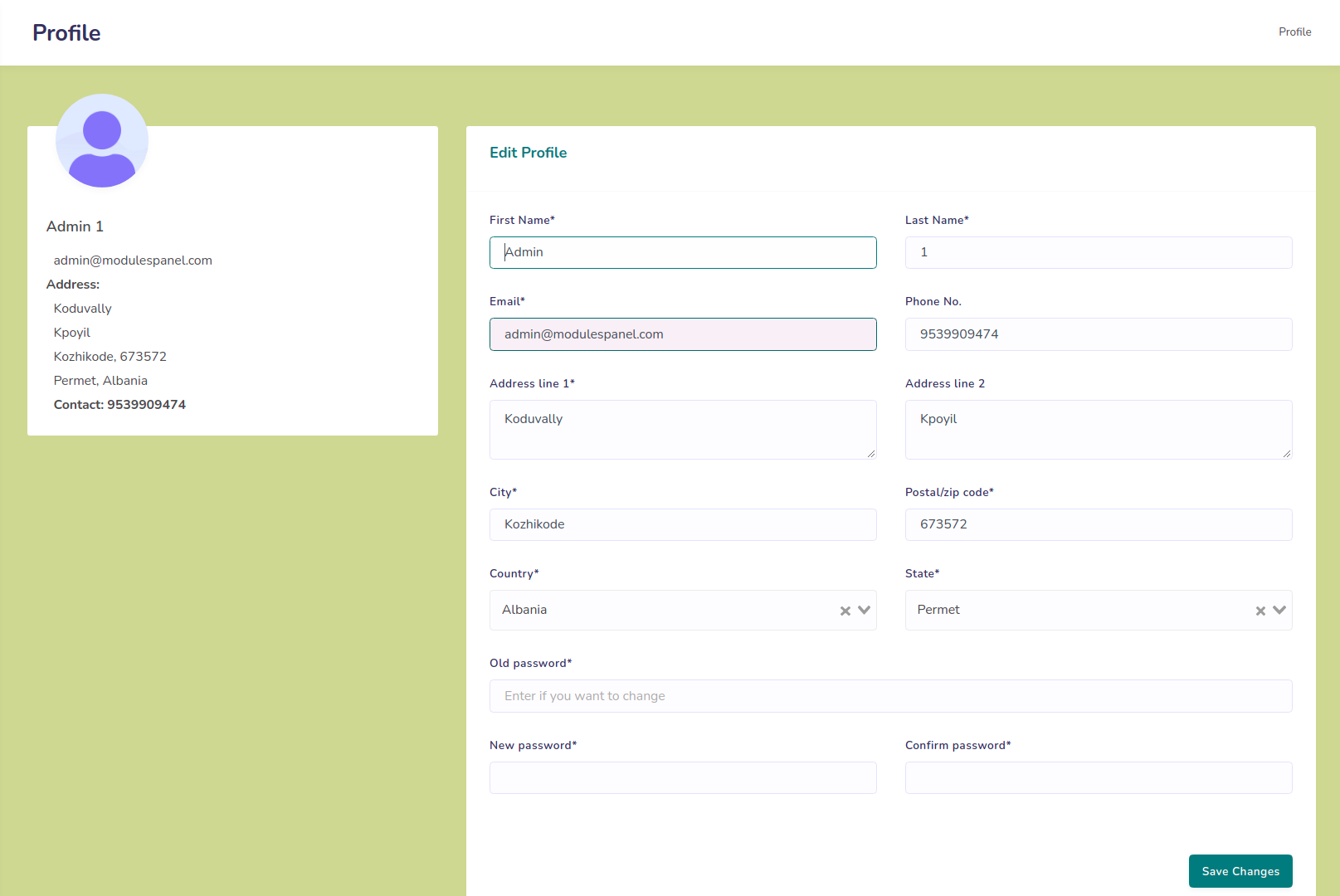The width and height of the screenshot is (1340, 896).
Task: Click the Old password field
Action: [890, 696]
